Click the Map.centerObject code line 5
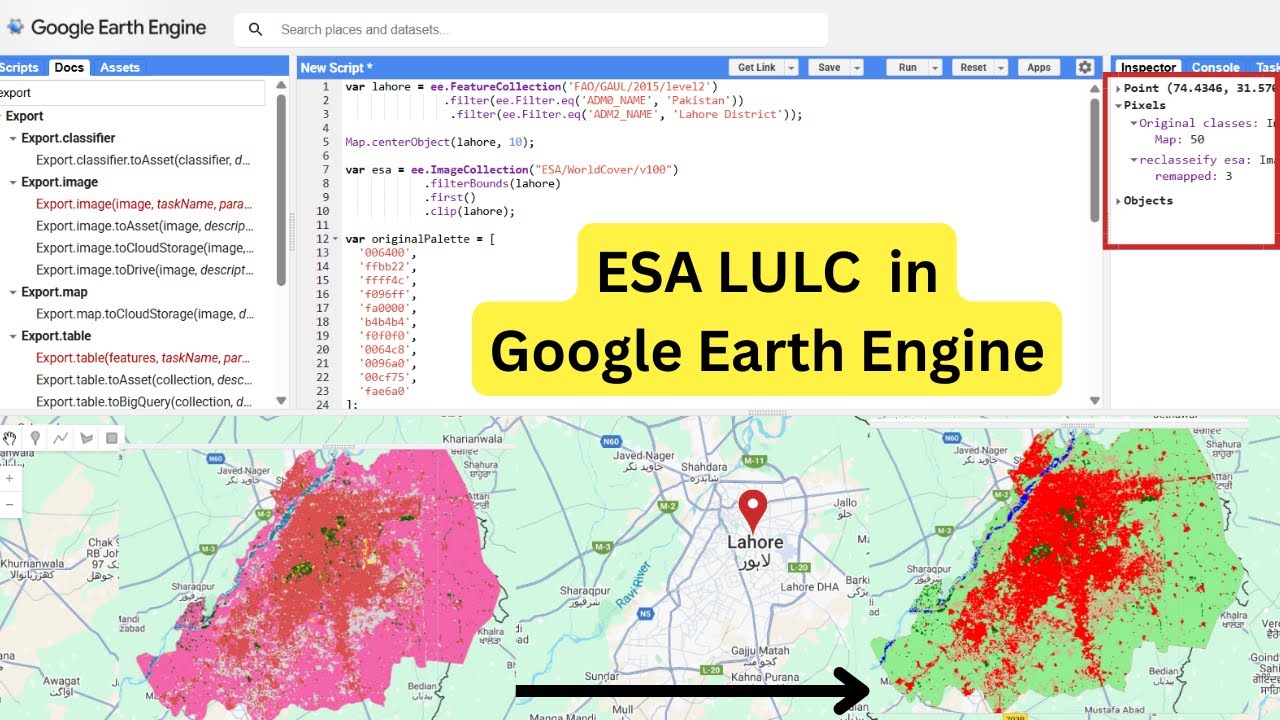Screen dimensions: 1280x720 440,142
